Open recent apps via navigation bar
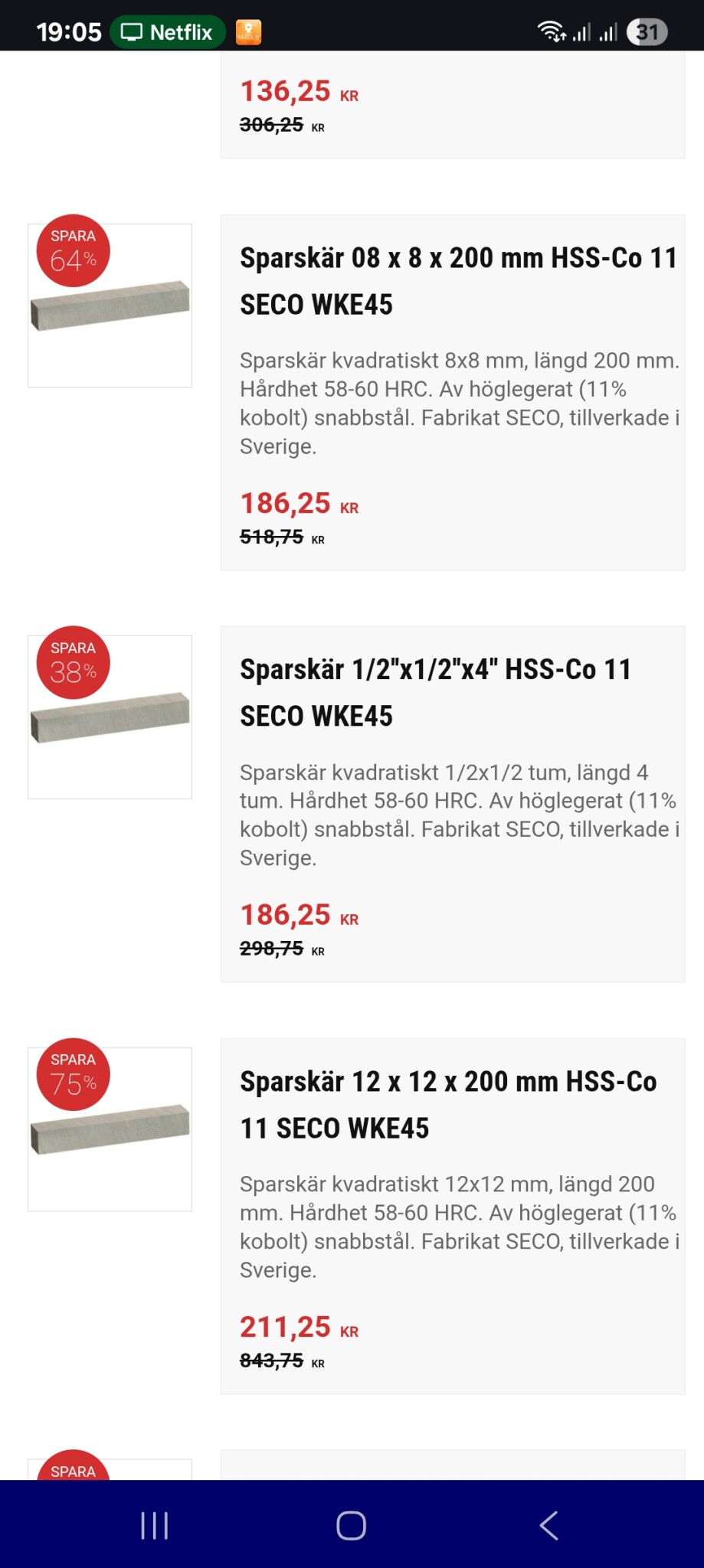This screenshot has height=1568, width=704. 154,1525
